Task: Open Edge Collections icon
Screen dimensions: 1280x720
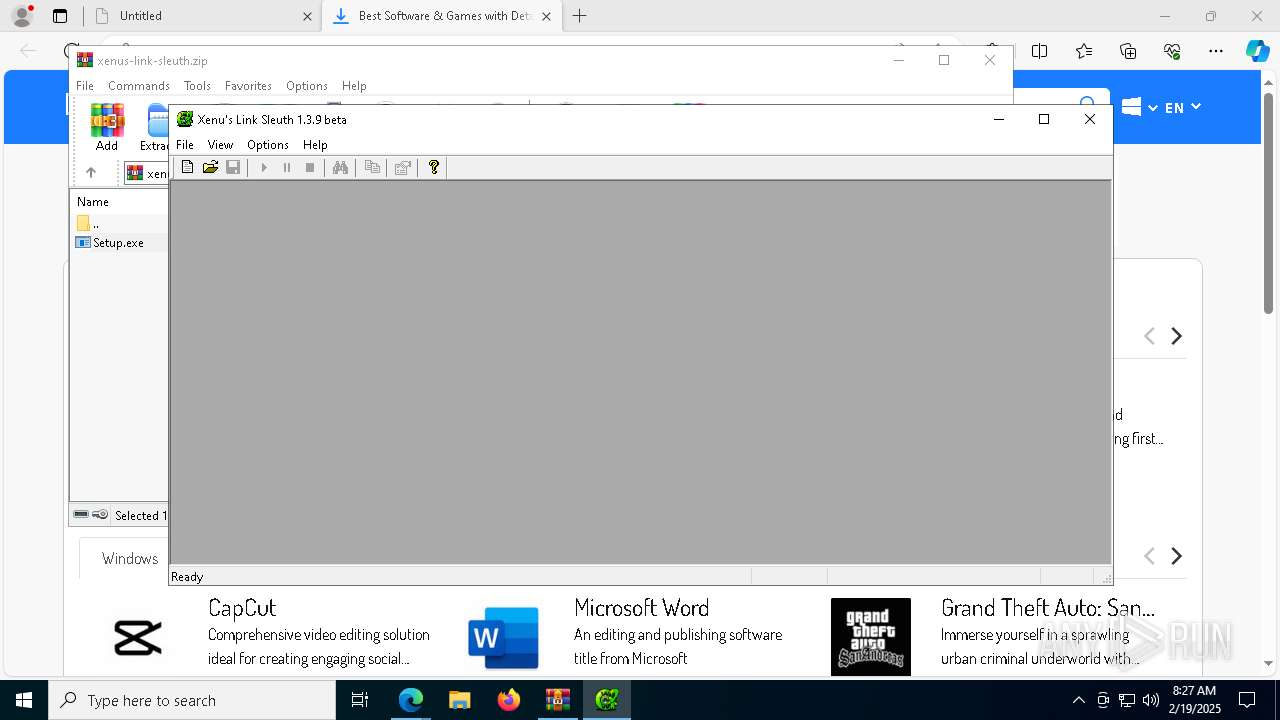Action: tap(1128, 51)
